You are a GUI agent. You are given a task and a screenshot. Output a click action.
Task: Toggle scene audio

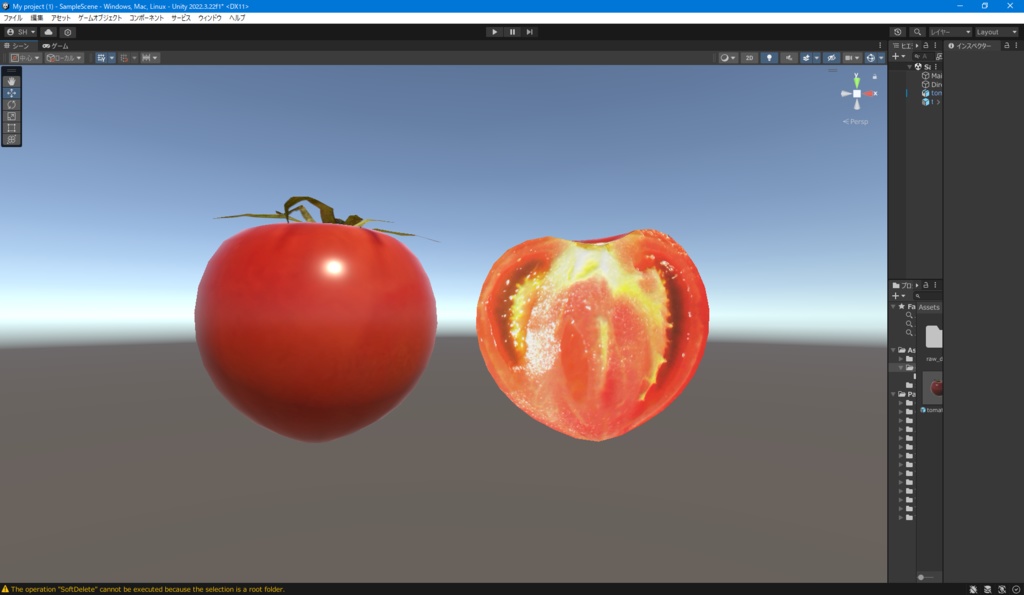pos(788,58)
